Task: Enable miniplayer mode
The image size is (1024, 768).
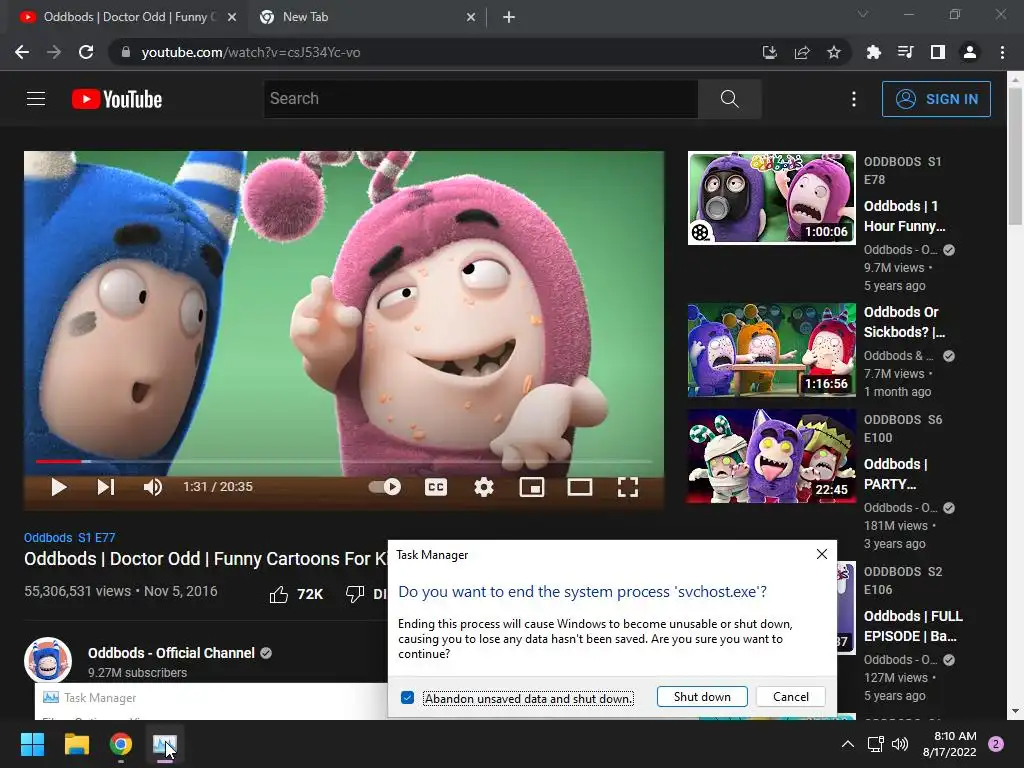Action: click(532, 487)
